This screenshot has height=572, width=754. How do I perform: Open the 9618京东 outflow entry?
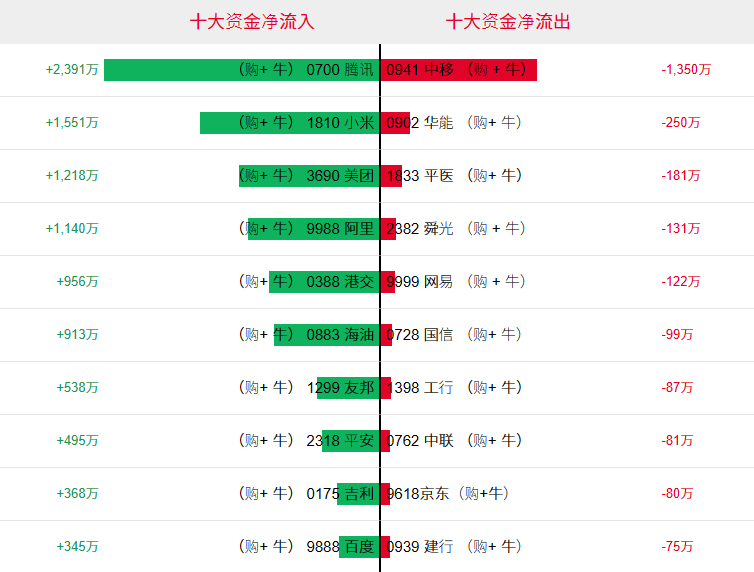pos(447,493)
